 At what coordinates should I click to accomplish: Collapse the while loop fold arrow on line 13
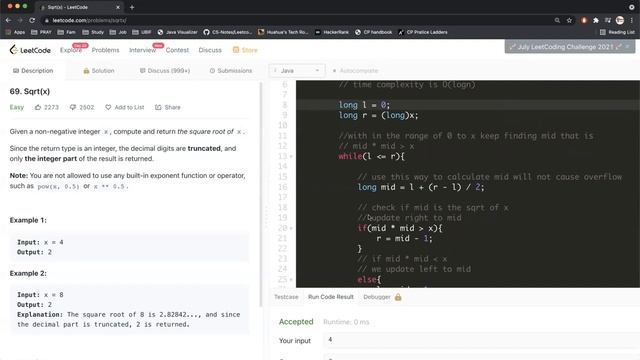pos(291,156)
